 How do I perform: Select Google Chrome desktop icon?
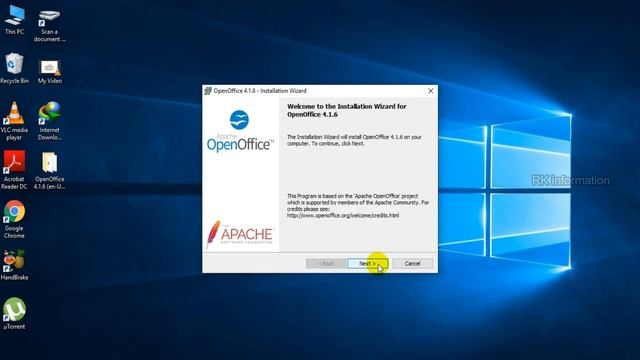pos(14,219)
